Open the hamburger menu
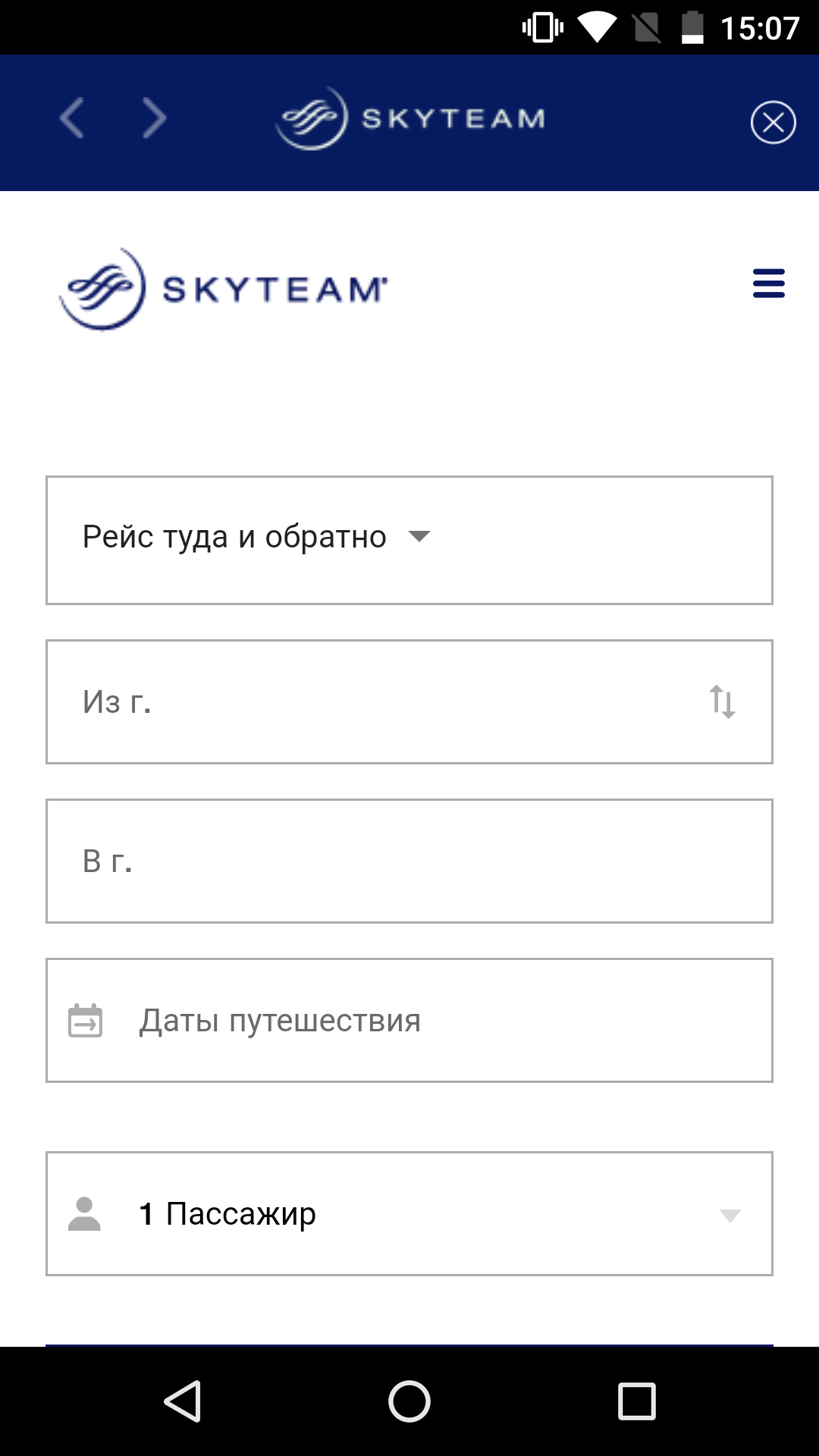The height and width of the screenshot is (1456, 819). coord(768,283)
